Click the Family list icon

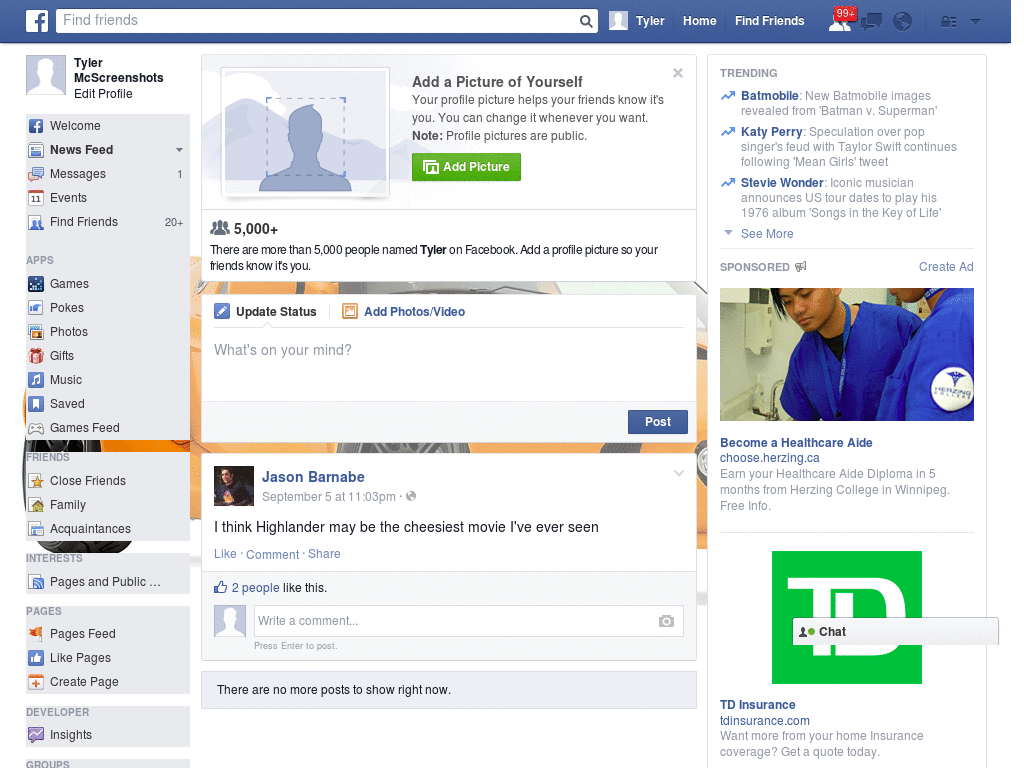(x=36, y=505)
